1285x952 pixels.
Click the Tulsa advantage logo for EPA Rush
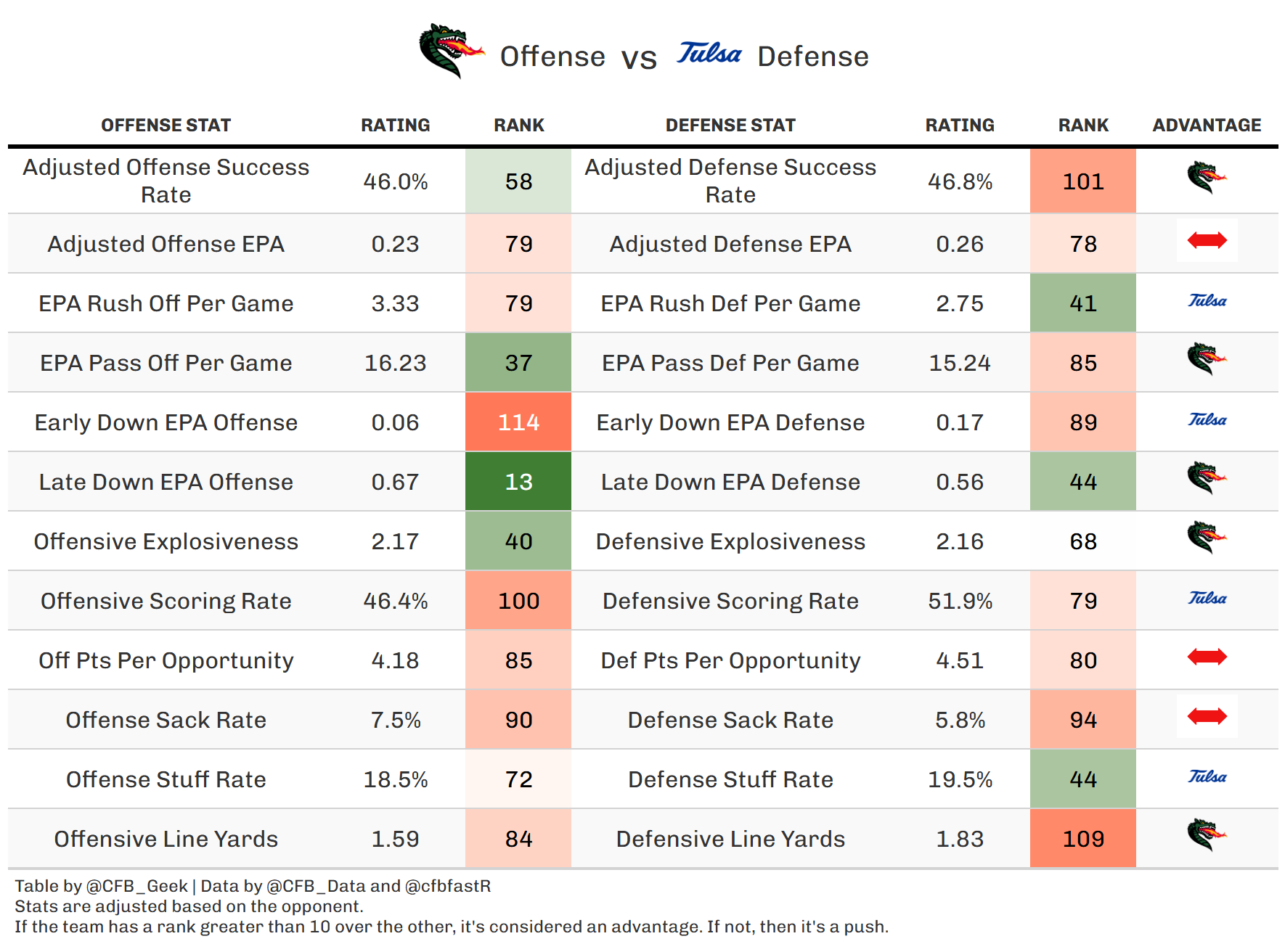point(1207,301)
